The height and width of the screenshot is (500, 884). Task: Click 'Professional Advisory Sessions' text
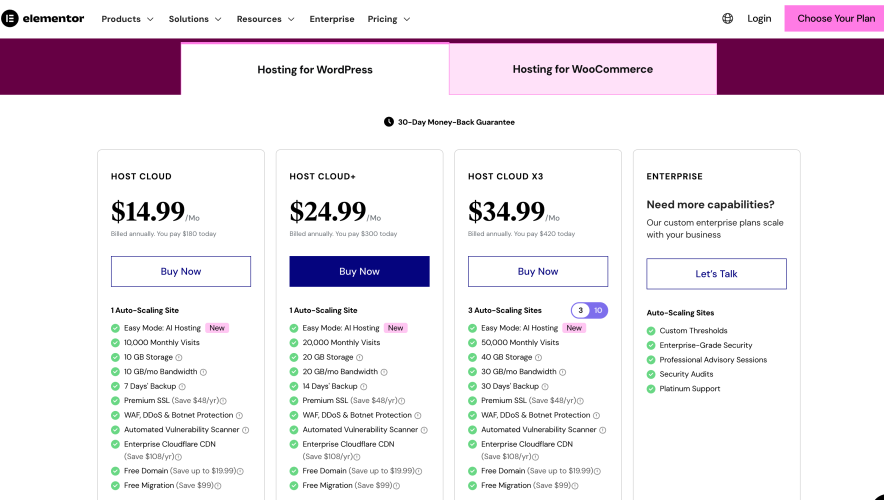(x=713, y=360)
